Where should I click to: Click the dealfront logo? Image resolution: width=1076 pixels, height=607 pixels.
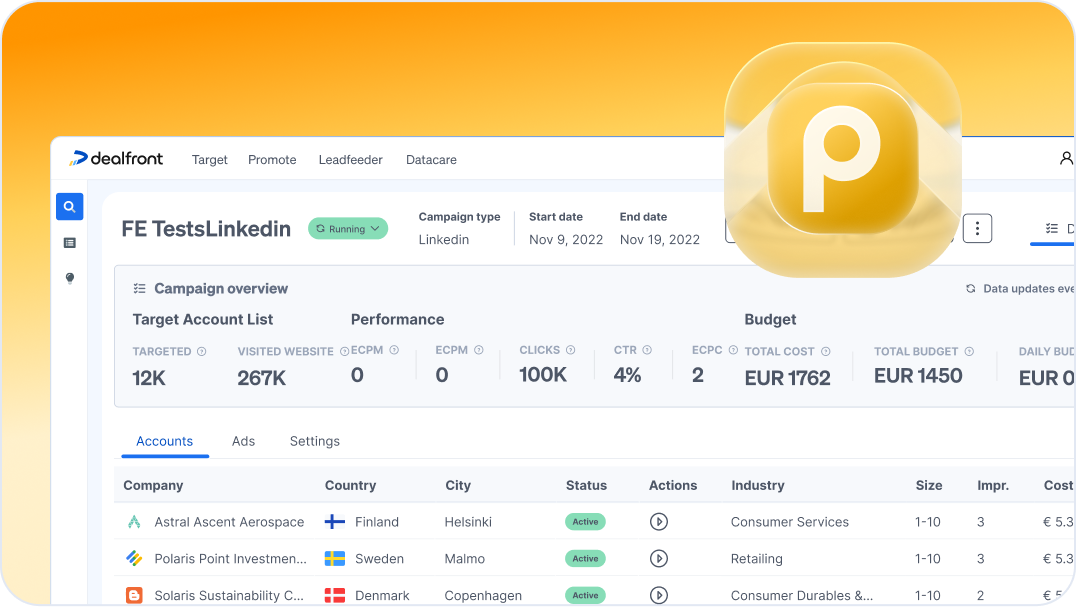(x=116, y=158)
